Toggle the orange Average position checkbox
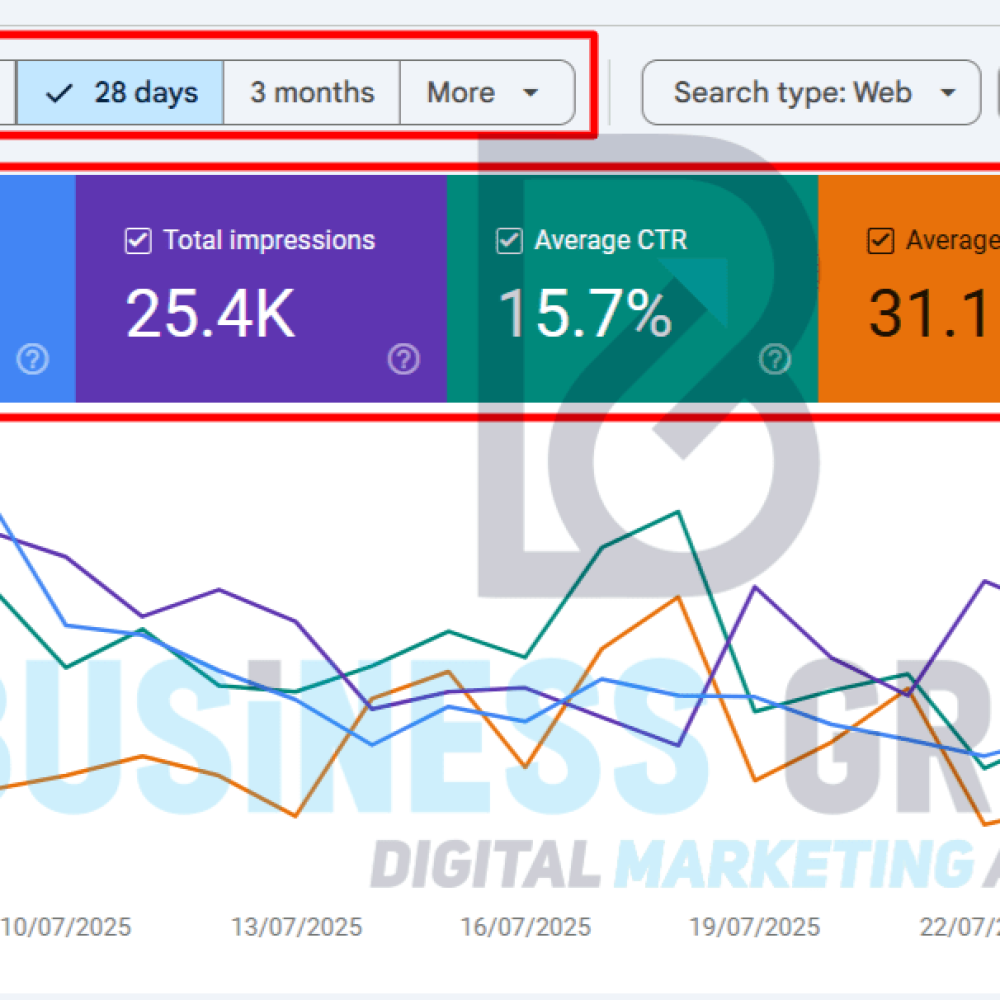This screenshot has width=1000, height=1000. [x=880, y=241]
